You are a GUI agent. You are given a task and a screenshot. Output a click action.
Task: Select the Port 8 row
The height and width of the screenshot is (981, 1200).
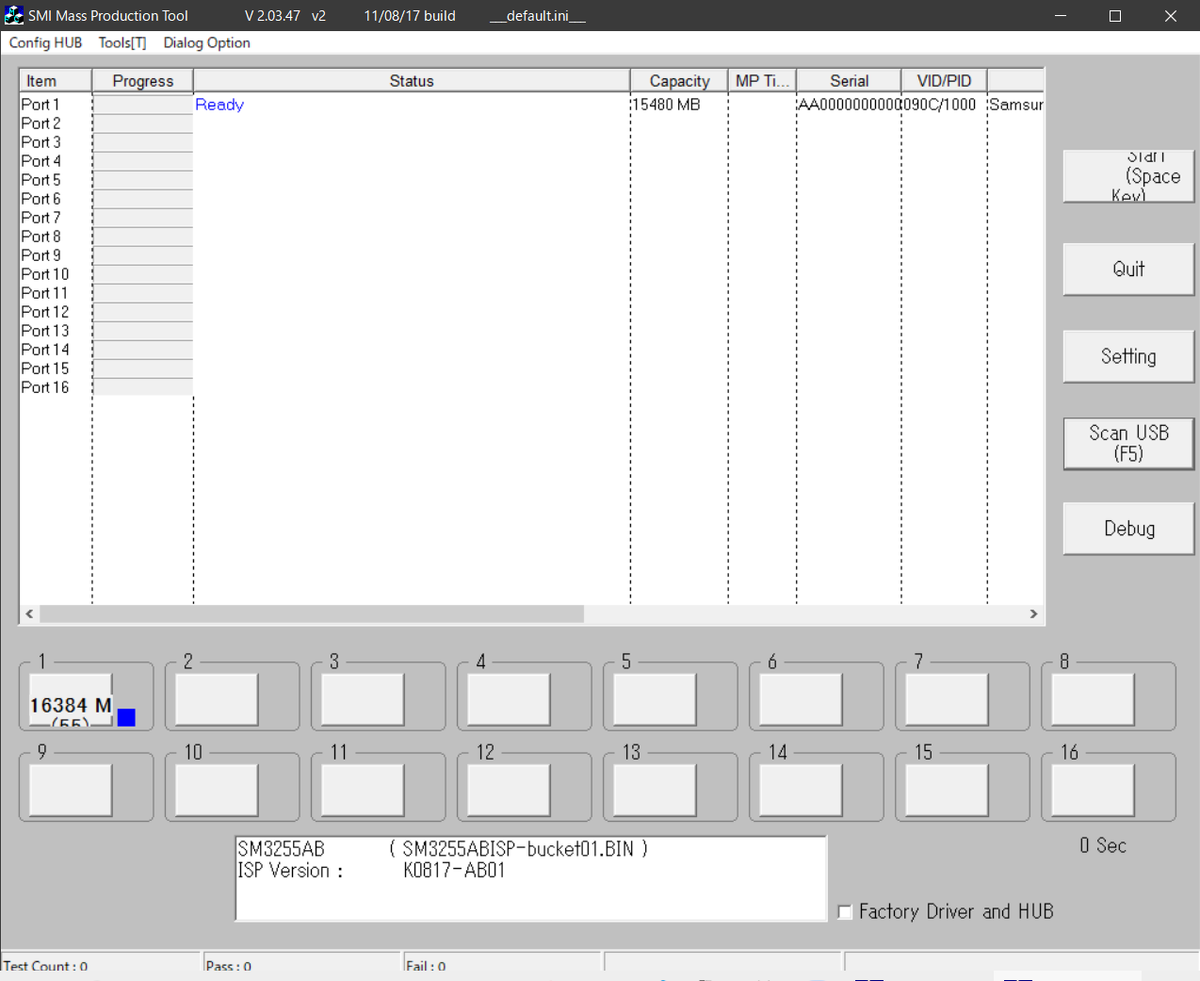pyautogui.click(x=532, y=236)
